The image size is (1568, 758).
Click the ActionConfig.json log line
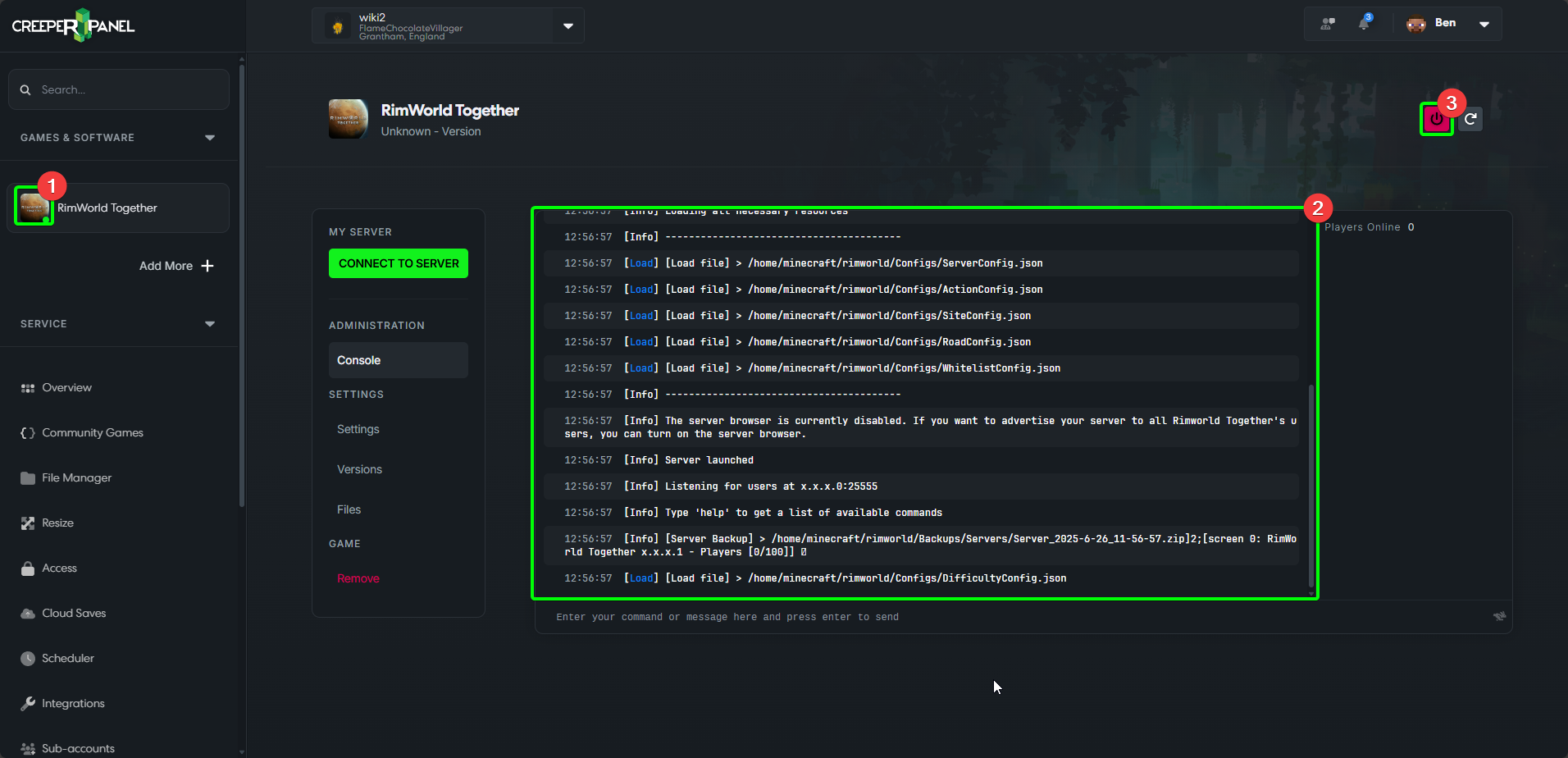pyautogui.click(x=921, y=290)
